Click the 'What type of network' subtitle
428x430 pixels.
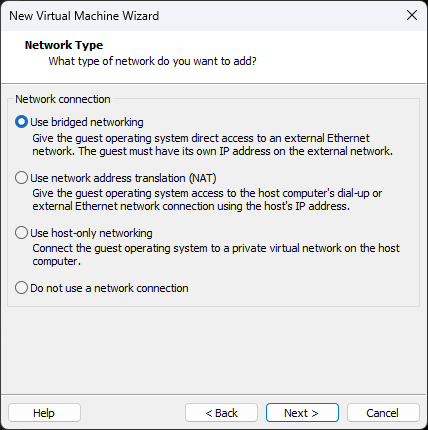(152, 61)
